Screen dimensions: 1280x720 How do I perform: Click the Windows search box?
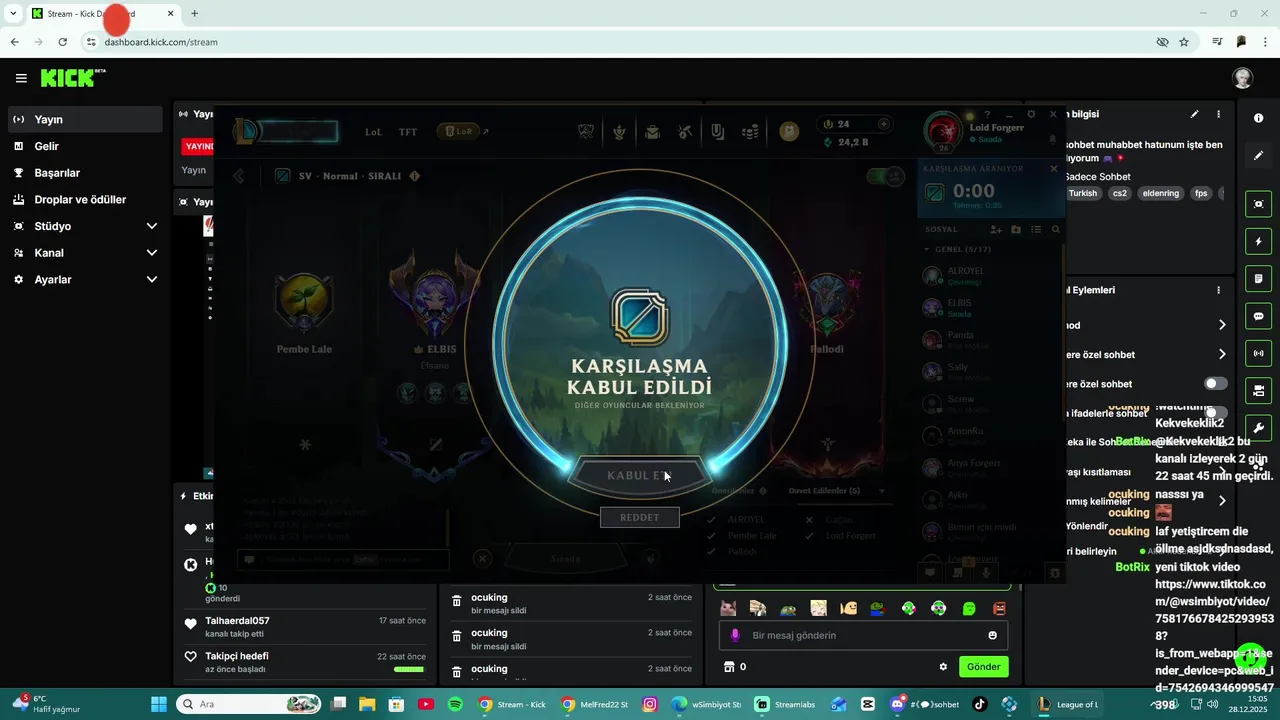[249, 704]
